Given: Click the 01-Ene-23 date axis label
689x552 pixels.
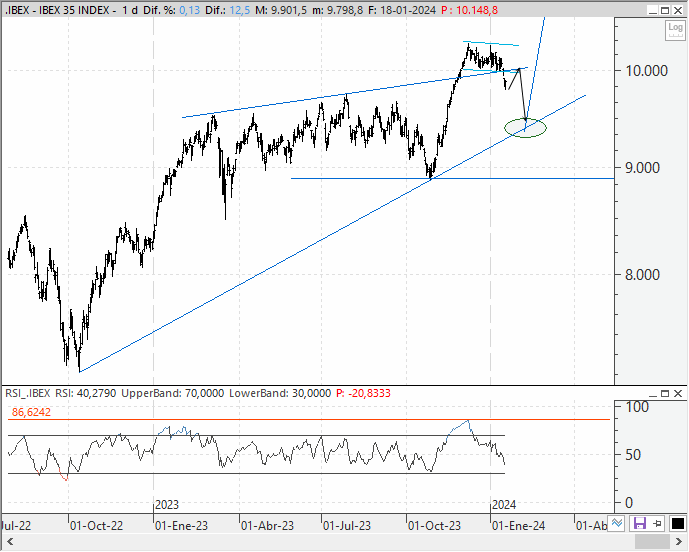Looking at the screenshot, I should pos(181,526).
